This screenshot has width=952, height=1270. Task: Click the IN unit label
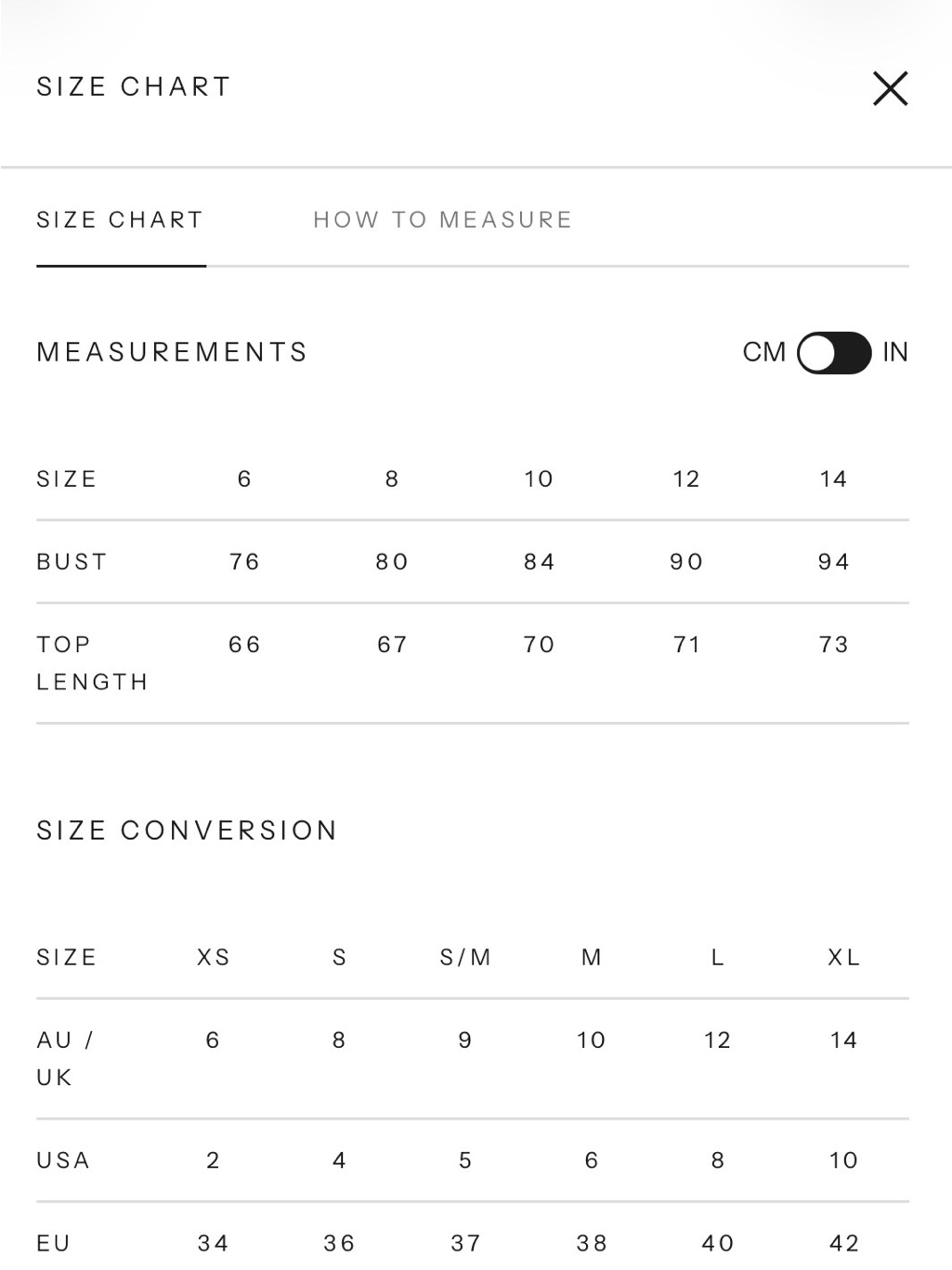(895, 352)
